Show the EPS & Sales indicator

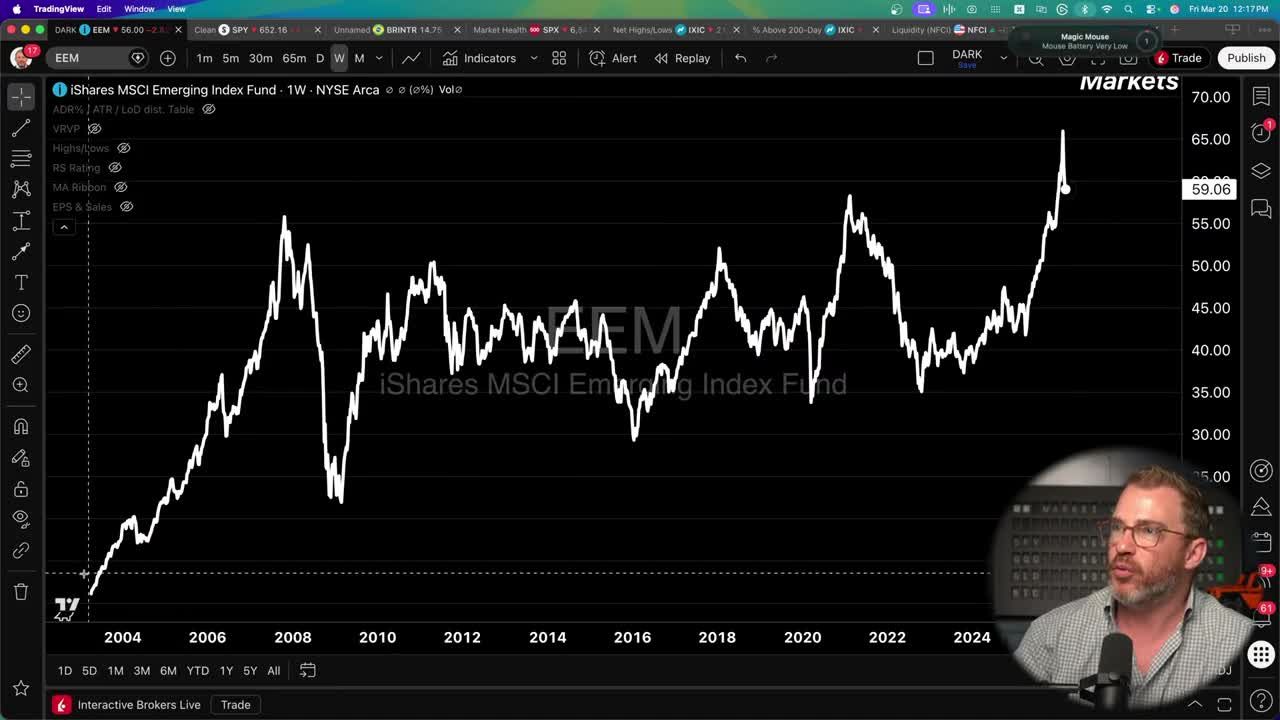click(126, 207)
